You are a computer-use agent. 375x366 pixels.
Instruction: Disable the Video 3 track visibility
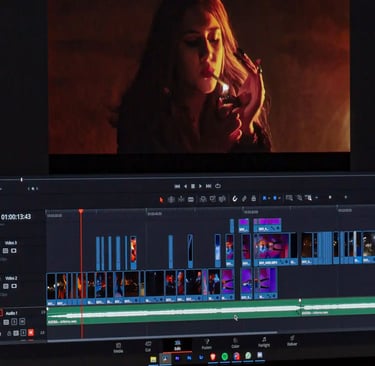[x=14, y=251]
